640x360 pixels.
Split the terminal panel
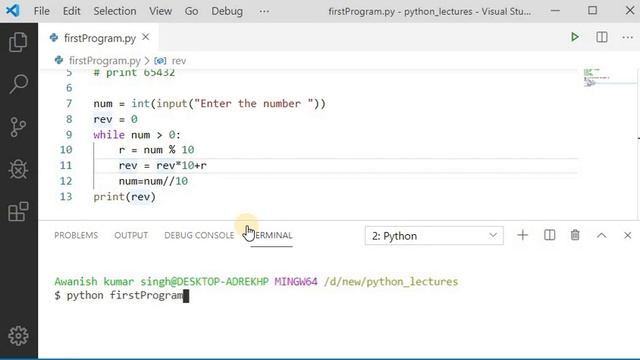549,235
